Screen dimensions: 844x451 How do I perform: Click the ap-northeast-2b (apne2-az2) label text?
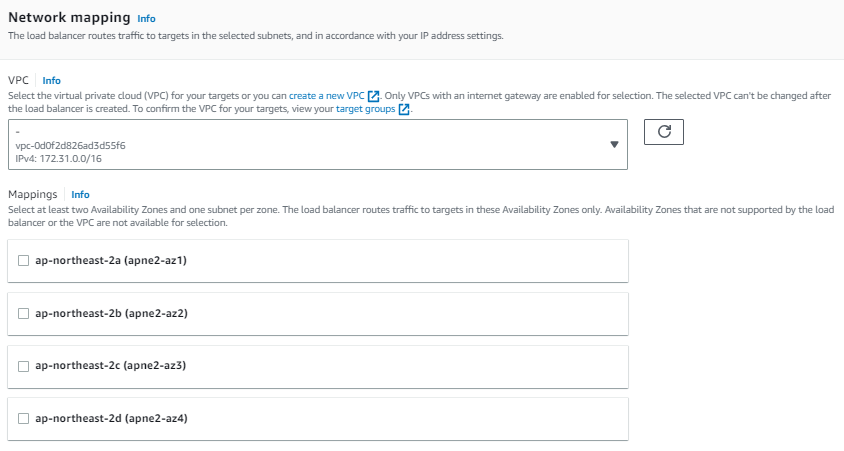tap(111, 313)
